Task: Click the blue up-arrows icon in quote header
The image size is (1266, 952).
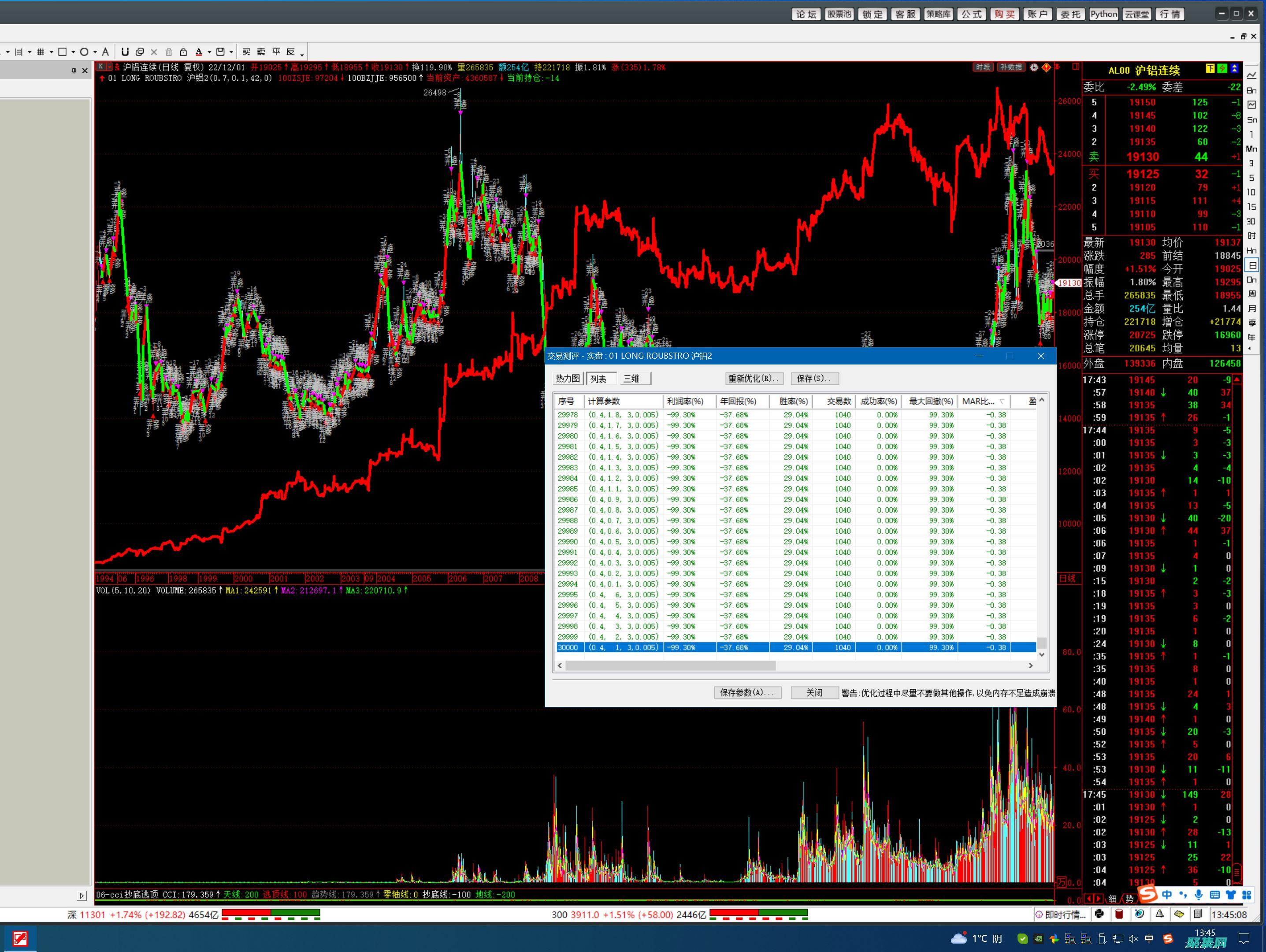Action: click(1234, 69)
